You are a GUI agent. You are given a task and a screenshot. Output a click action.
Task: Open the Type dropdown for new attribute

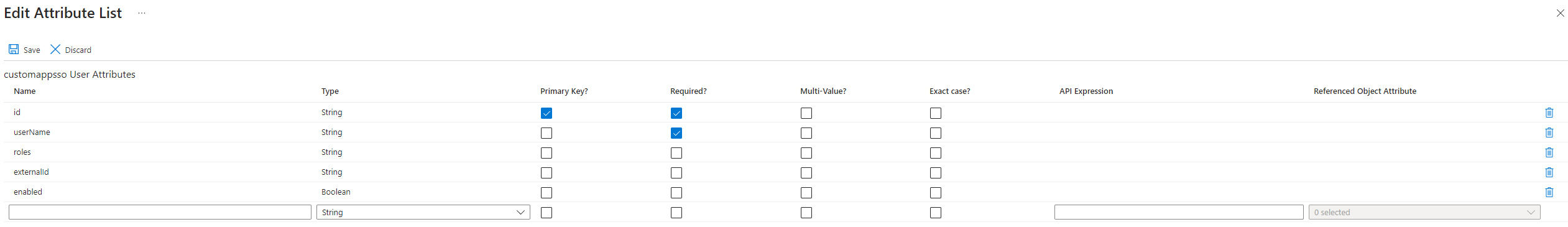point(423,212)
